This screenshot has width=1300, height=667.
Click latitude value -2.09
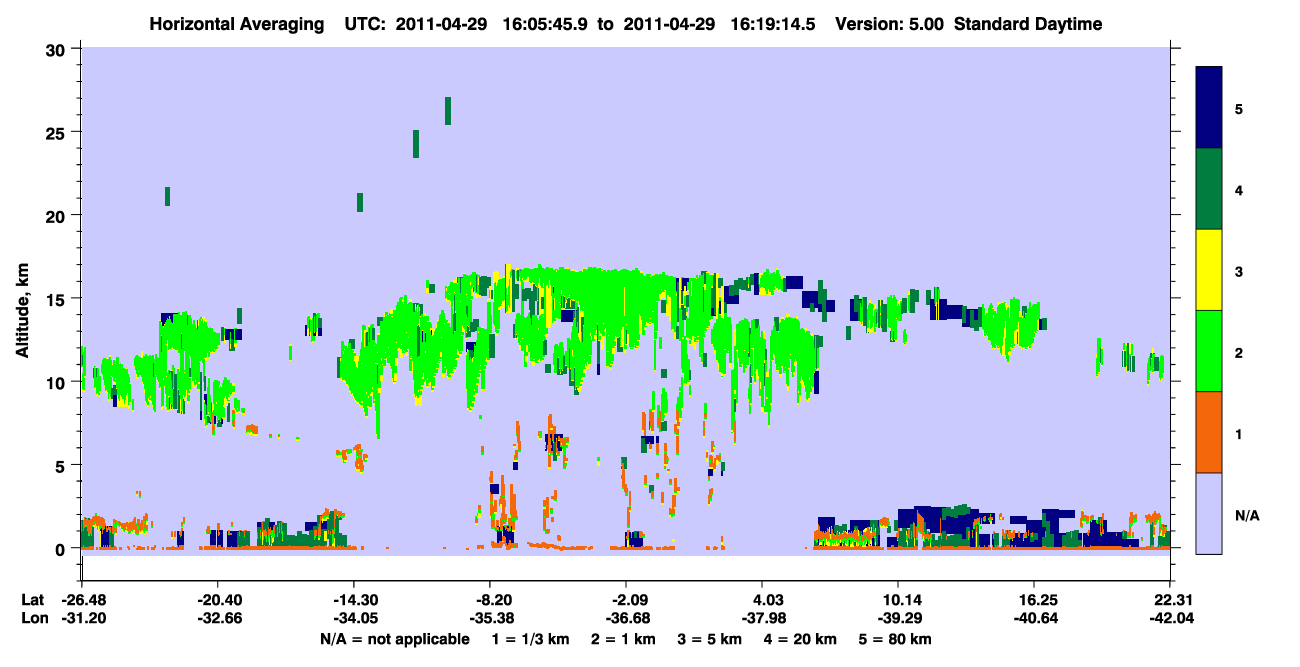[x=625, y=599]
